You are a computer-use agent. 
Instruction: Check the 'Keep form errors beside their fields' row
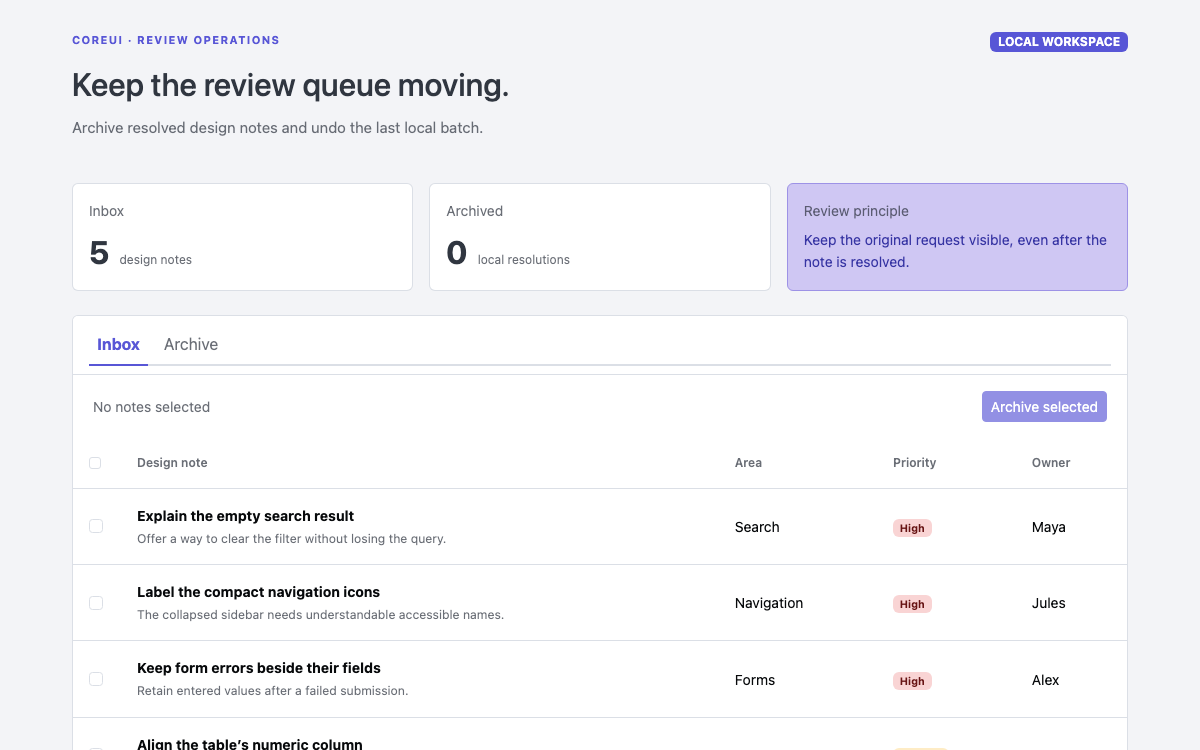point(96,679)
